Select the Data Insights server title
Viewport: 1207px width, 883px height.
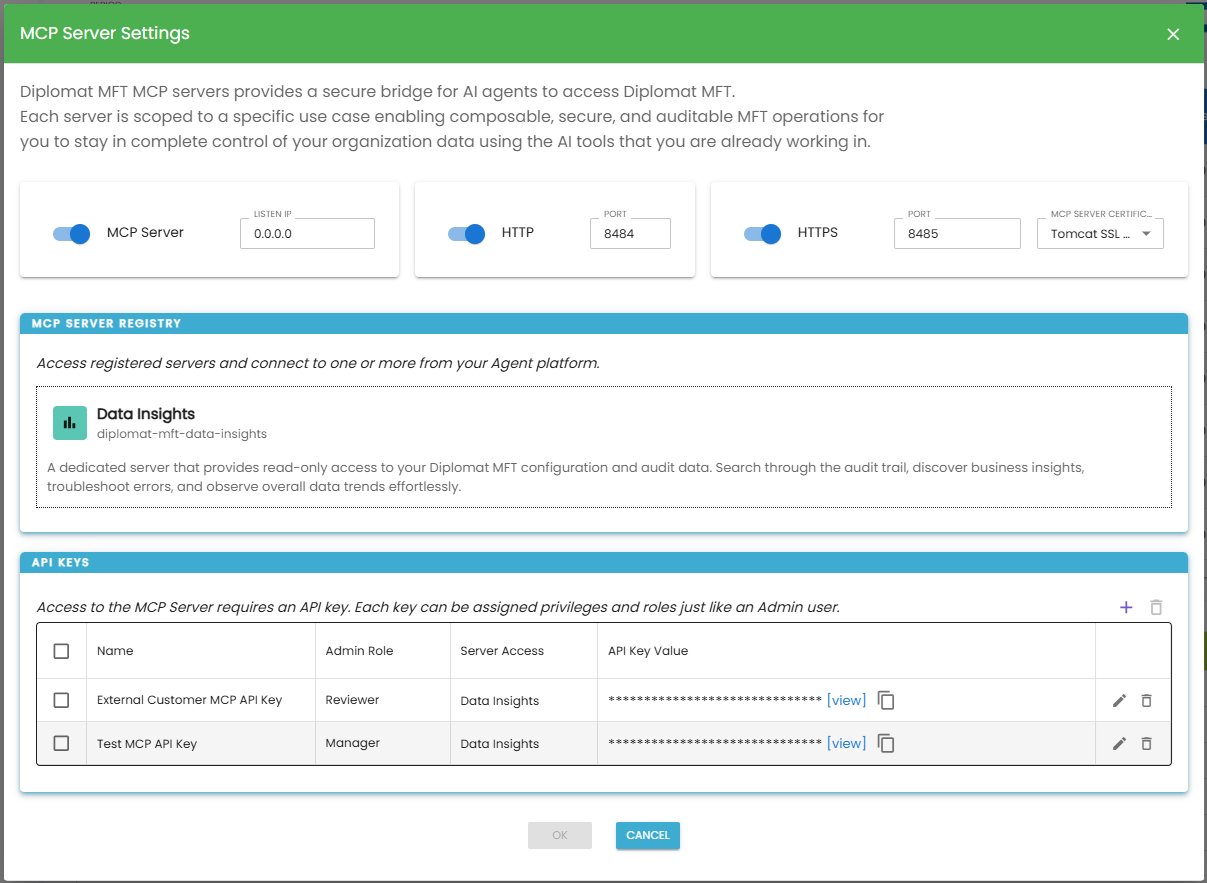coord(146,414)
